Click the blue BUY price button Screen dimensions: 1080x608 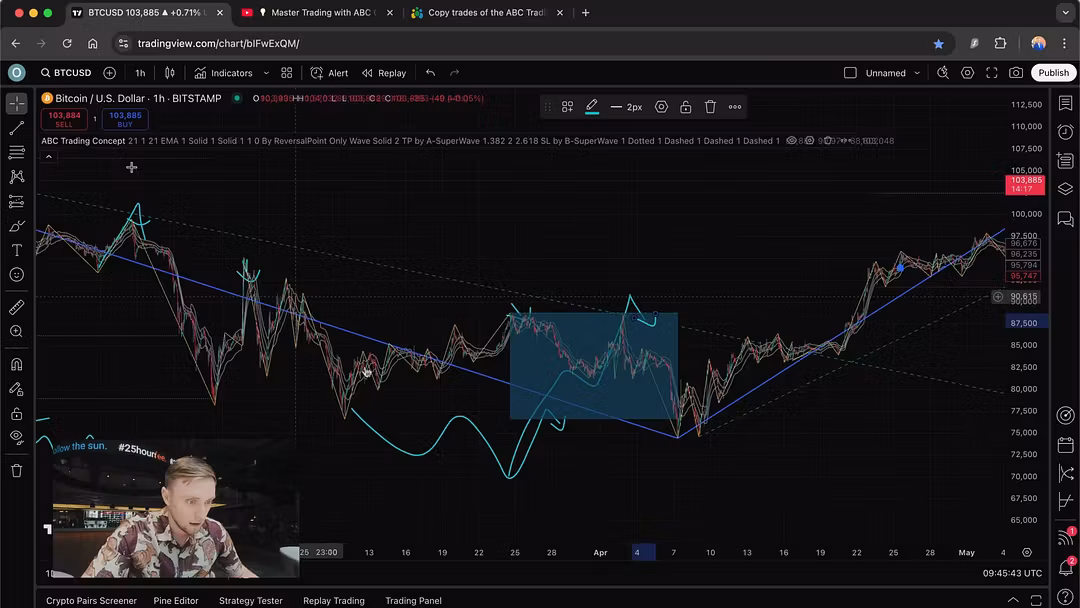tap(125, 119)
